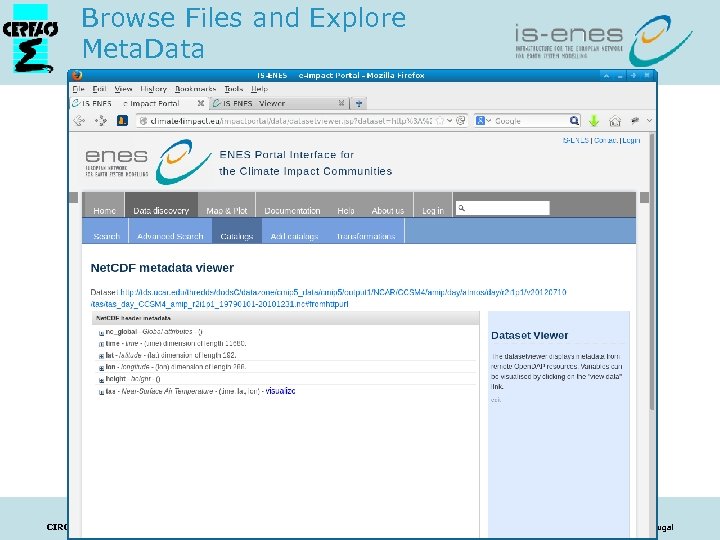Open the address bar history dropdown arrow
The width and height of the screenshot is (720, 540).
[450, 121]
